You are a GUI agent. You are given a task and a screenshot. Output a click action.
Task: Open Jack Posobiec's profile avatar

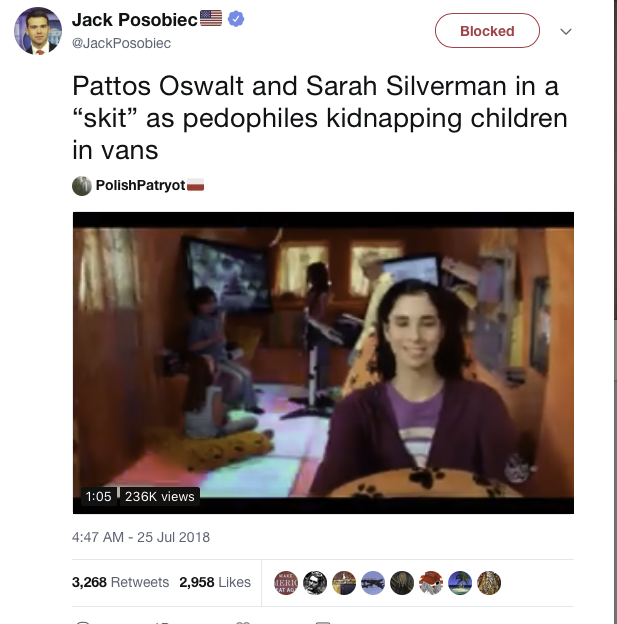click(38, 31)
